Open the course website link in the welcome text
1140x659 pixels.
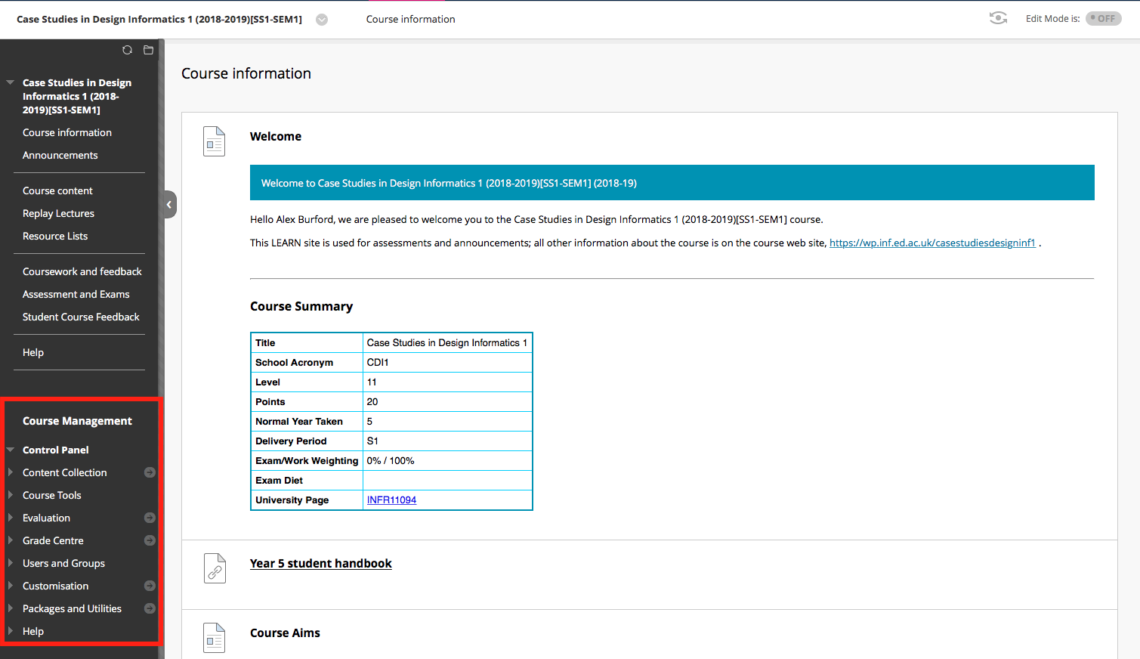932,242
